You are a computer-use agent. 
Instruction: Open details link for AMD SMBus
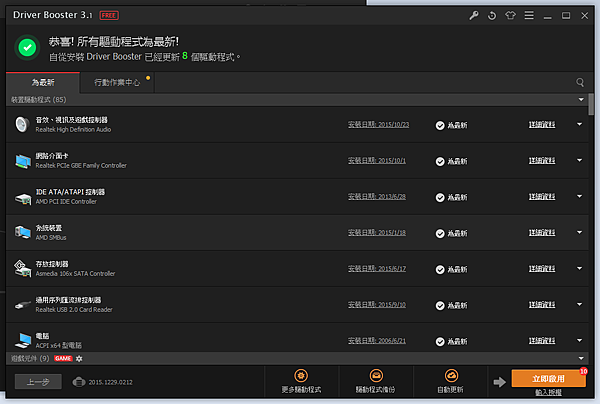pyautogui.click(x=542, y=233)
